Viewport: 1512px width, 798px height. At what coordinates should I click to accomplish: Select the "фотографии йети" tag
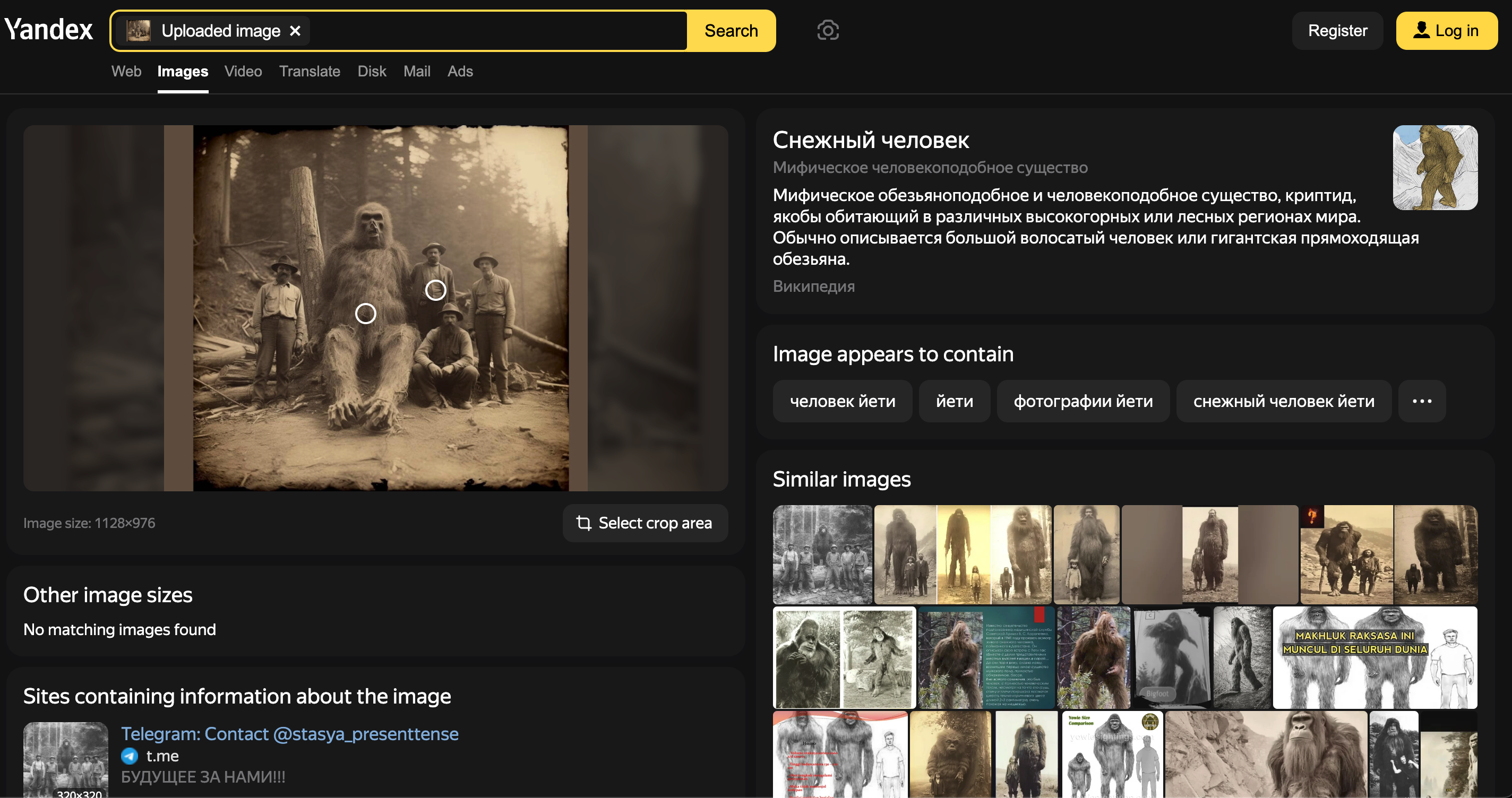pyautogui.click(x=1083, y=401)
